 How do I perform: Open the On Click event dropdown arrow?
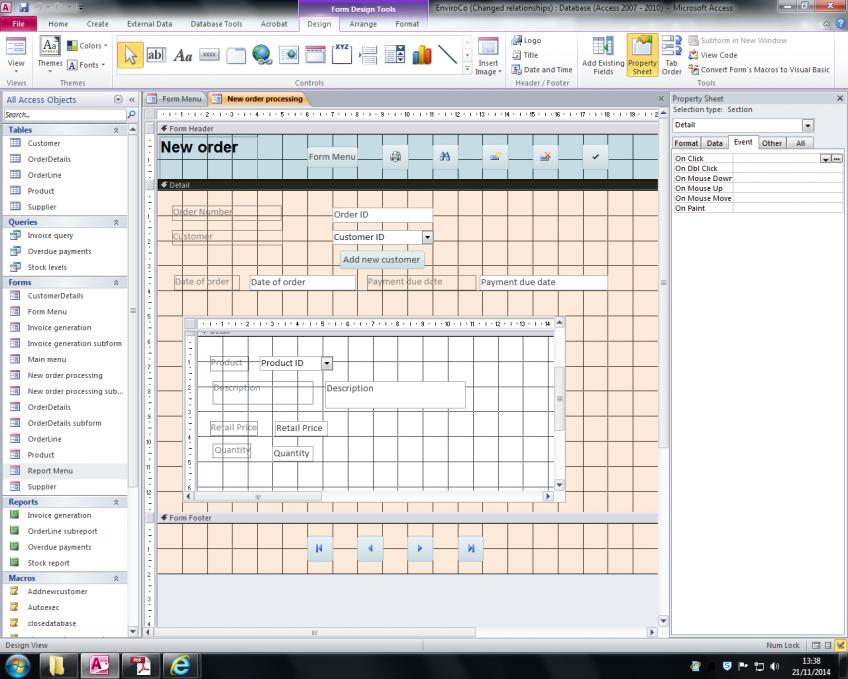(x=825, y=159)
